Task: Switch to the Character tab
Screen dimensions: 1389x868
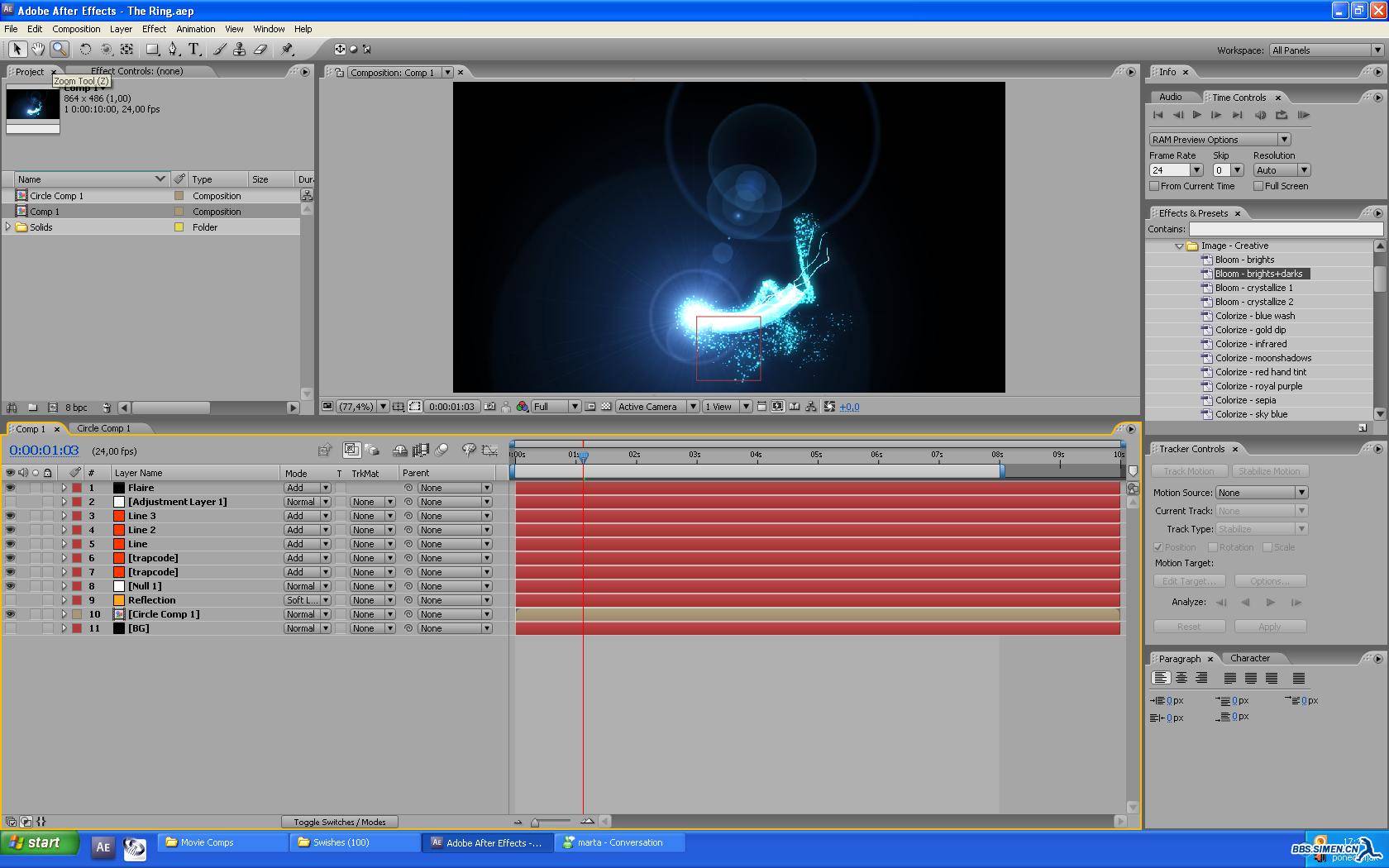Action: [1249, 658]
